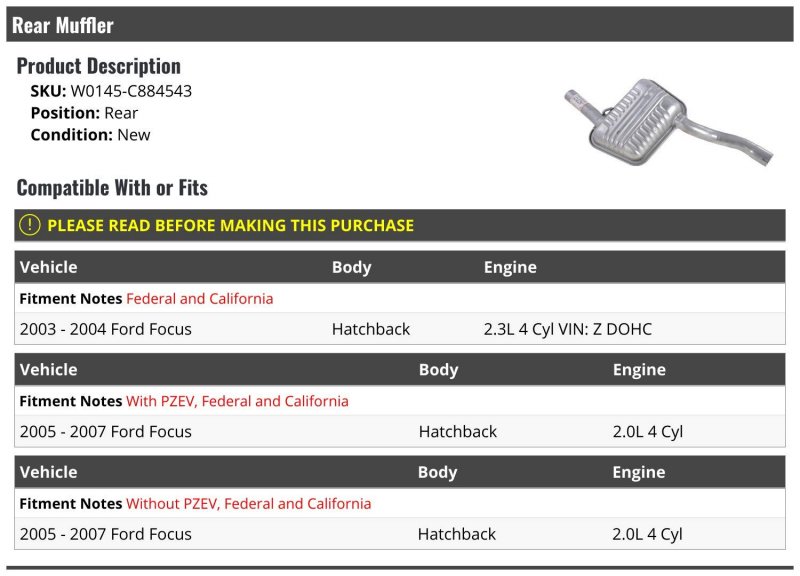Select 2005 - 2007 Ford Focus under Without PZEV
The height and width of the screenshot is (576, 800).
click(106, 534)
